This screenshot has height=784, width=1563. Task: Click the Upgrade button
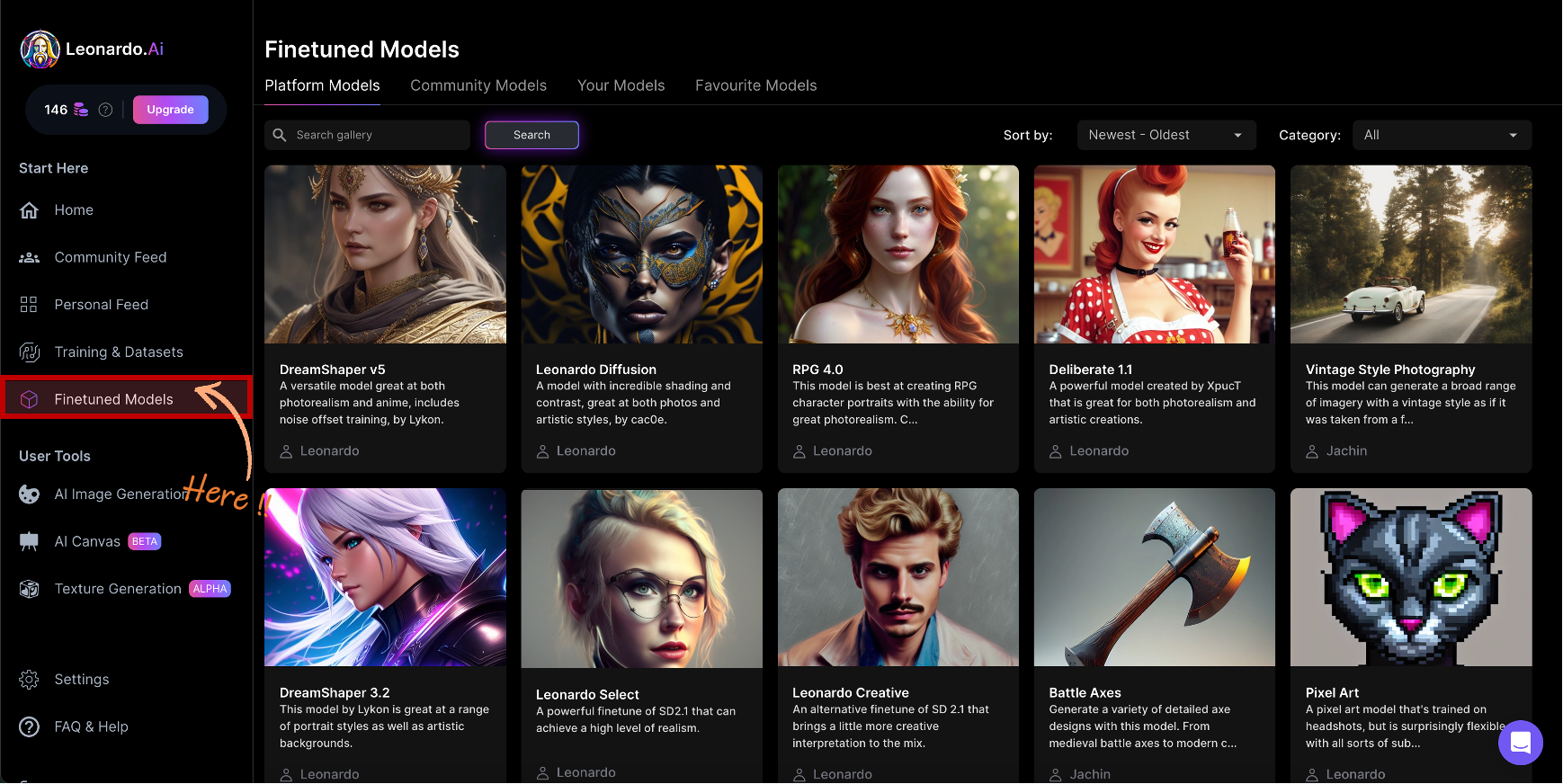pyautogui.click(x=171, y=110)
